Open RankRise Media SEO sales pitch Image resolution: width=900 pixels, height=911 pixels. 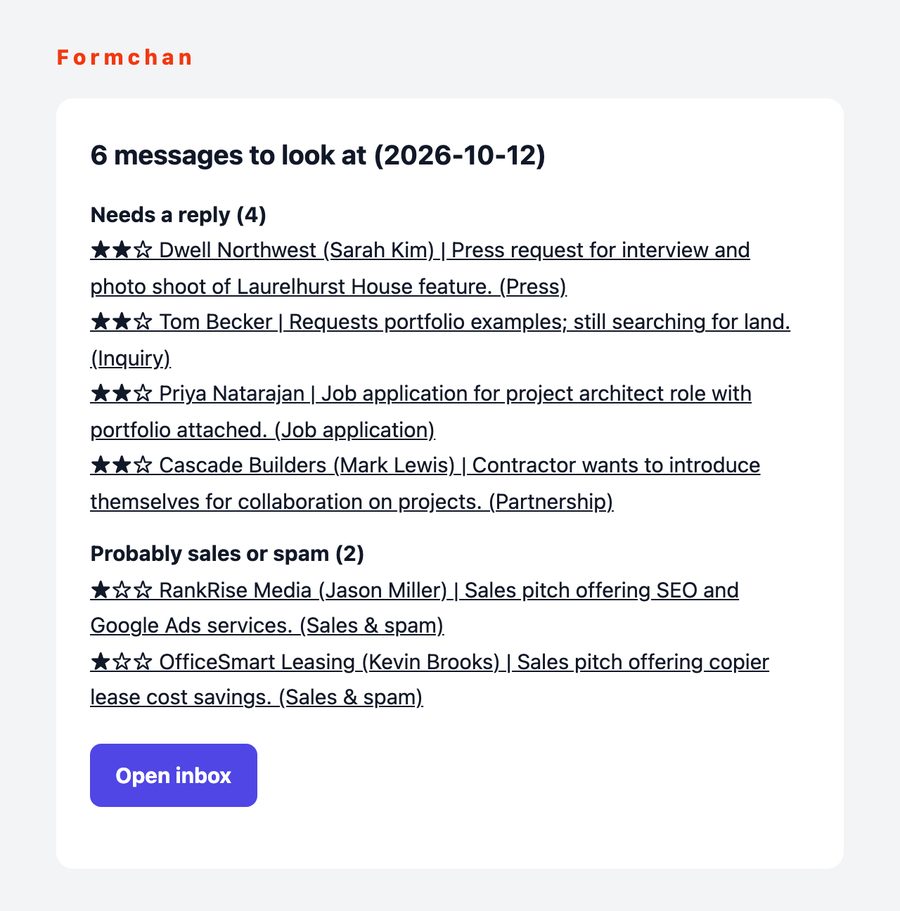(x=414, y=608)
